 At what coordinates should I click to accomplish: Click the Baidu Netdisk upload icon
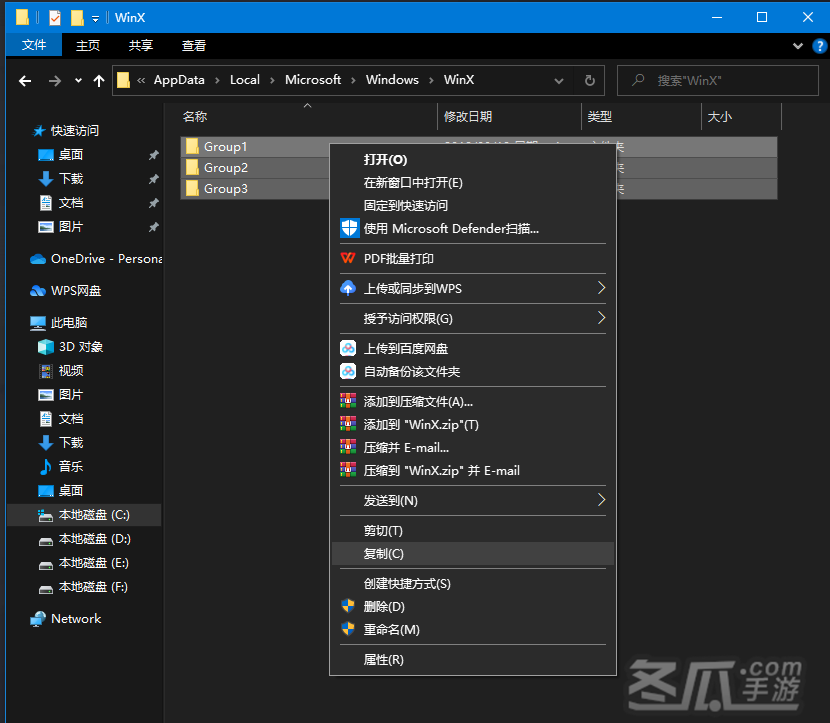click(348, 348)
